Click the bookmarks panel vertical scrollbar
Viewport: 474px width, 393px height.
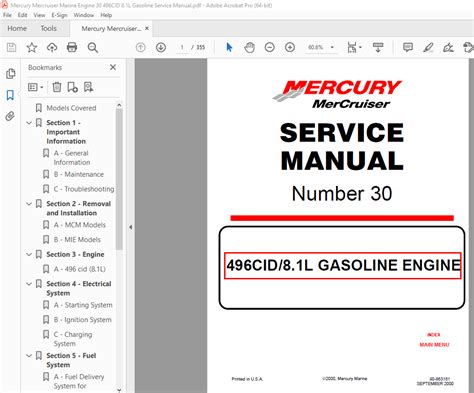[x=119, y=179]
